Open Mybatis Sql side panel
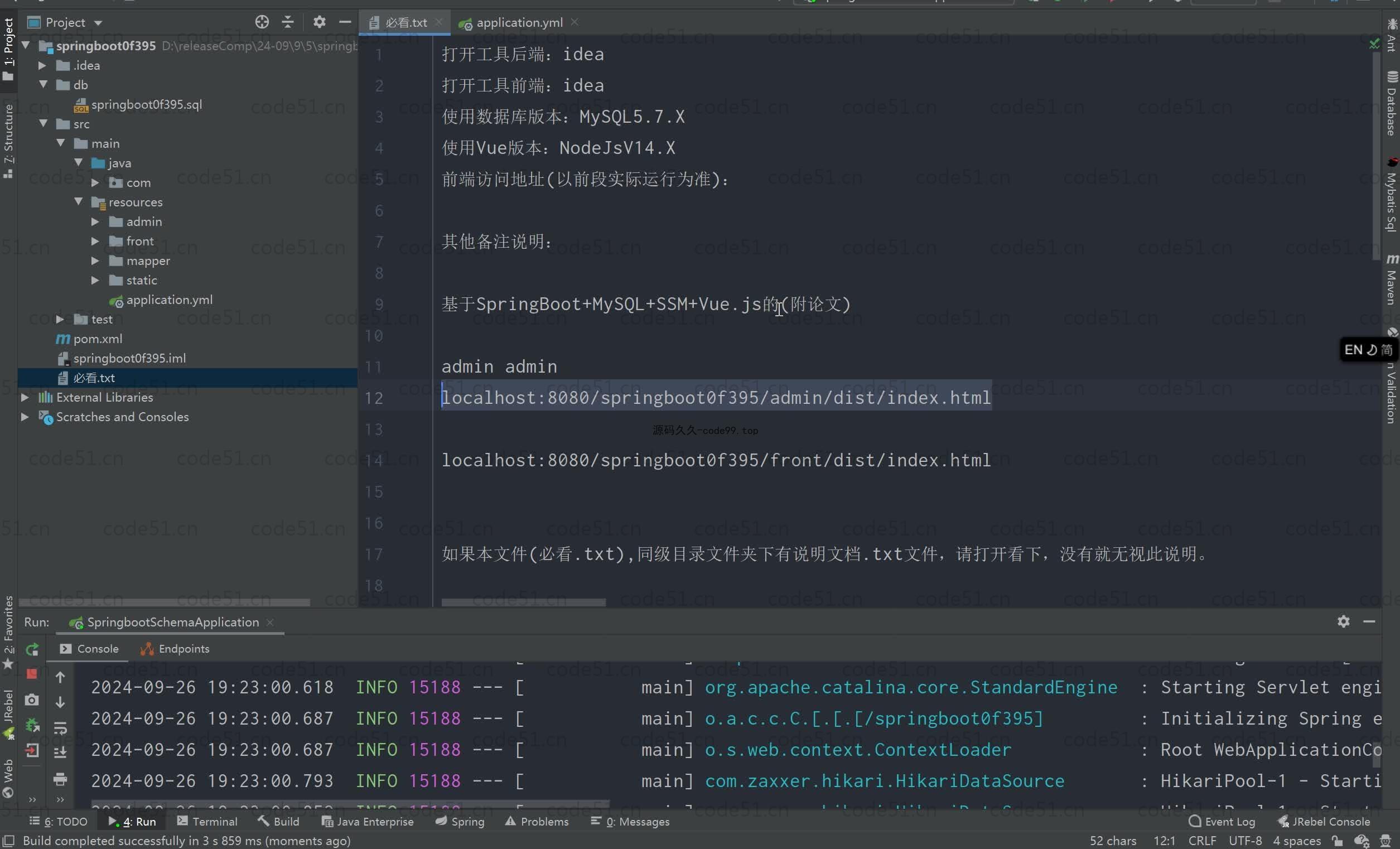This screenshot has height=849, width=1400. click(1392, 195)
